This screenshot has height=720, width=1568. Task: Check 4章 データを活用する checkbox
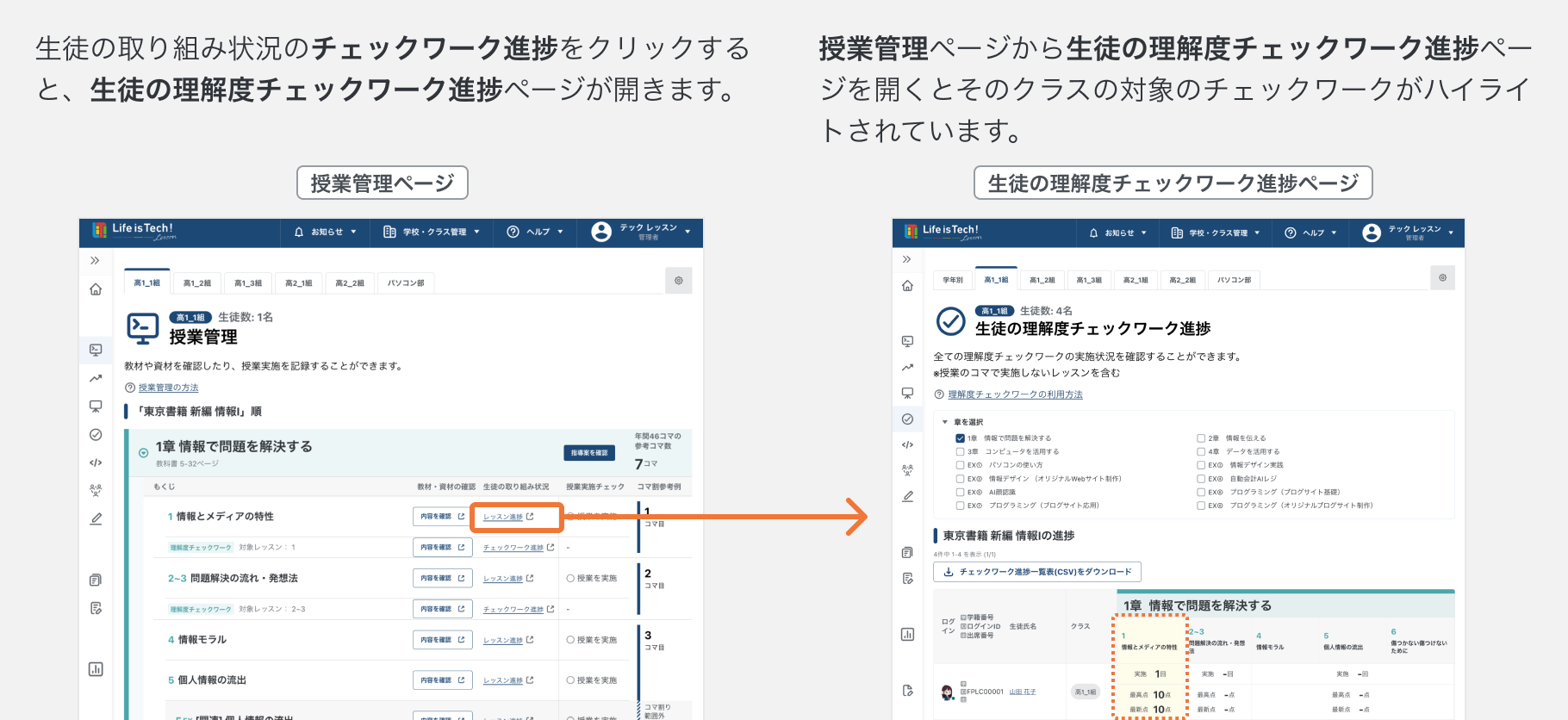coord(1201,451)
